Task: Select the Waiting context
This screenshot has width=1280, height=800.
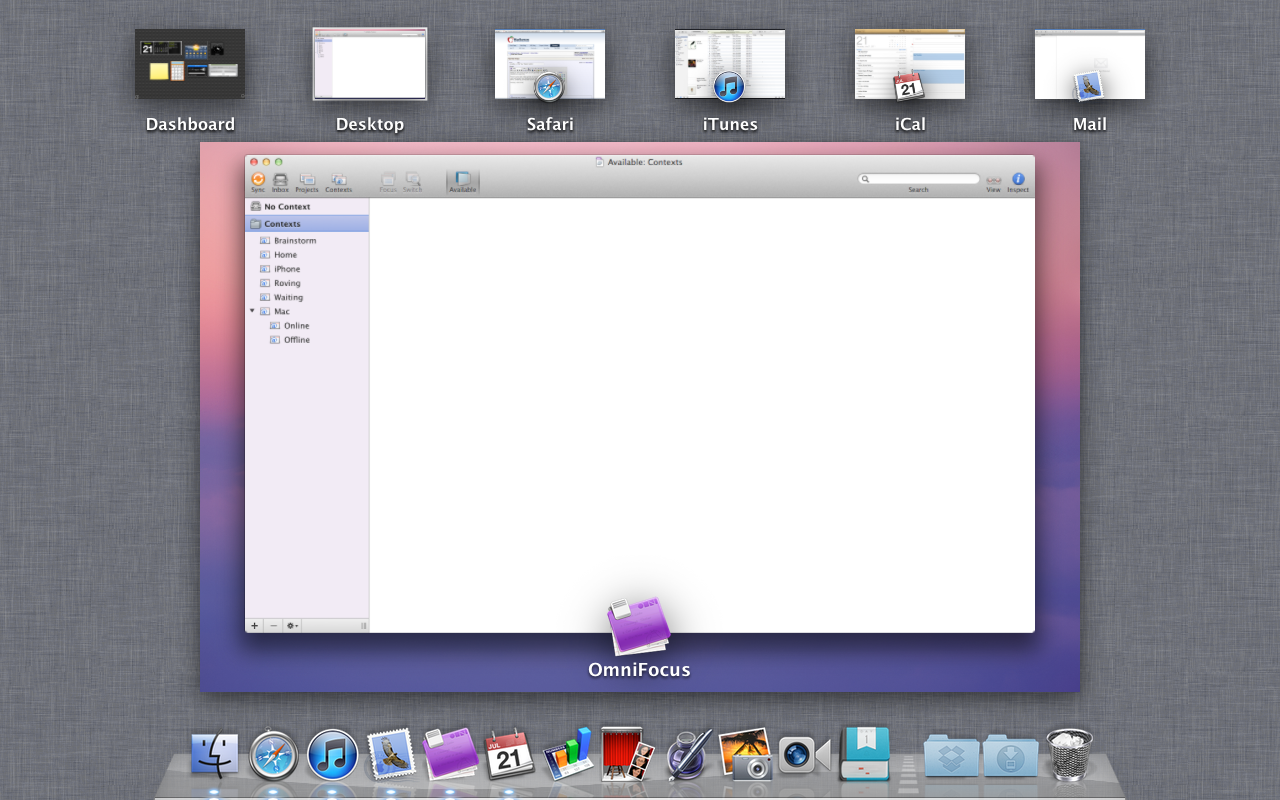Action: point(307,297)
